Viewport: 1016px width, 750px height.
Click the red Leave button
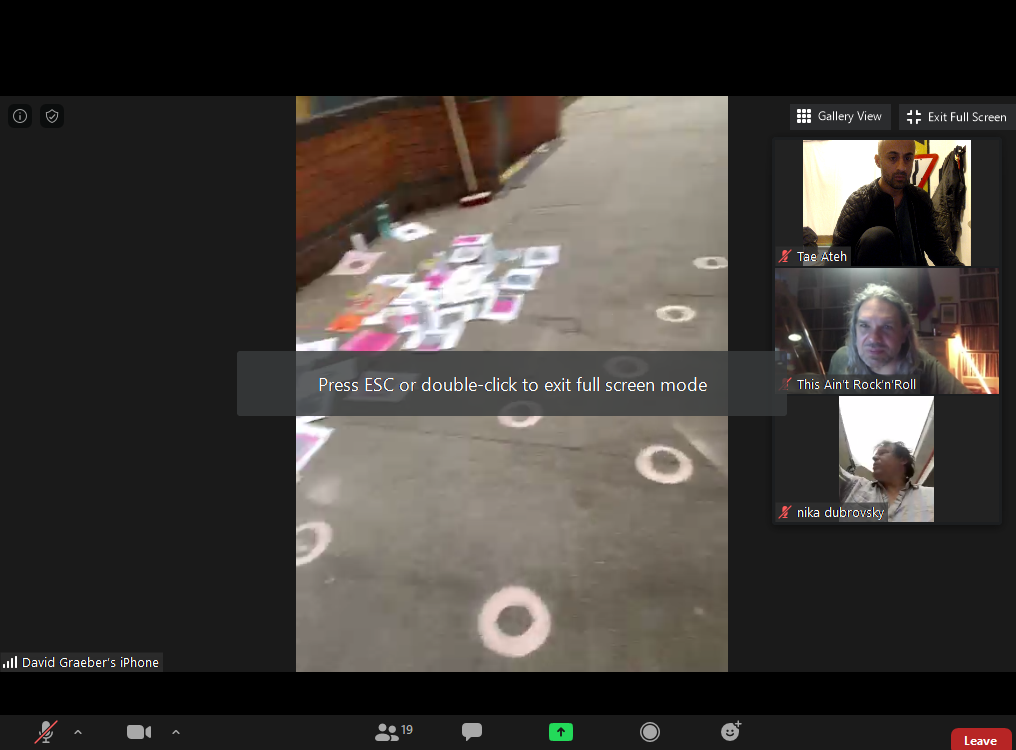[x=979, y=740]
